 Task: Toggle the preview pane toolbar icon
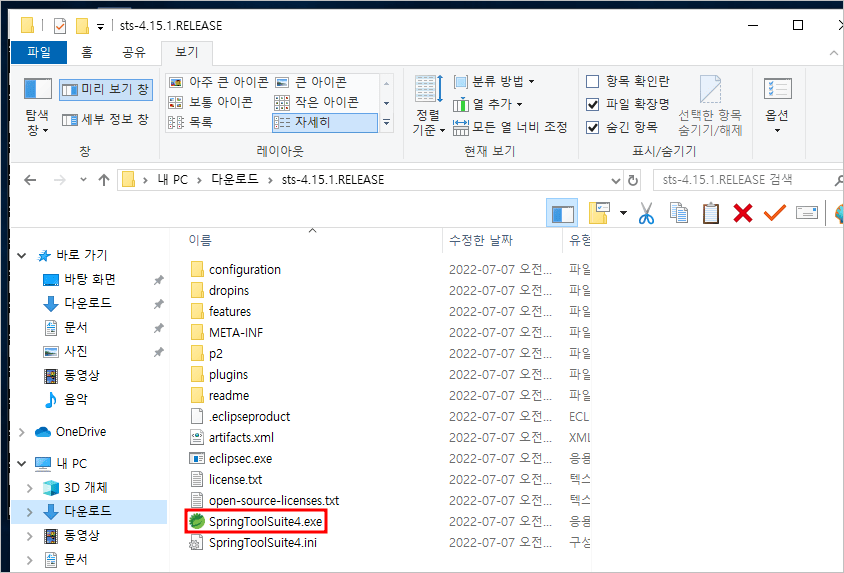pos(562,214)
